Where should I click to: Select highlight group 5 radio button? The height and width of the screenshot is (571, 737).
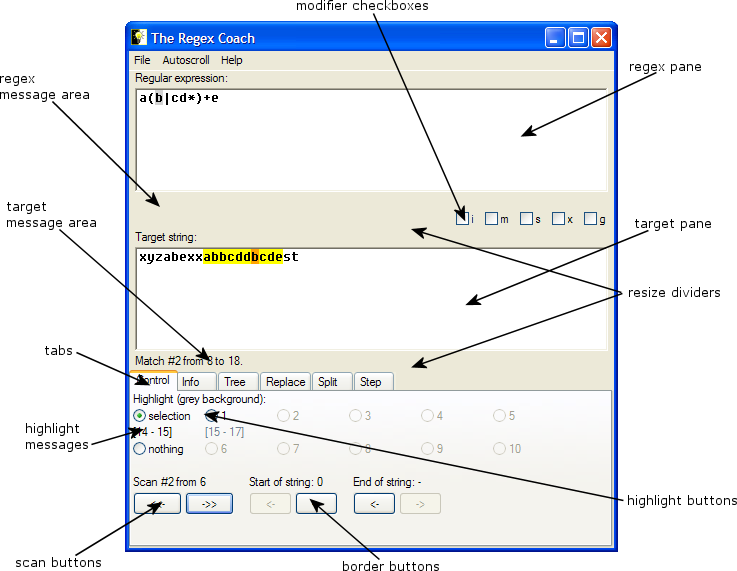tap(499, 415)
